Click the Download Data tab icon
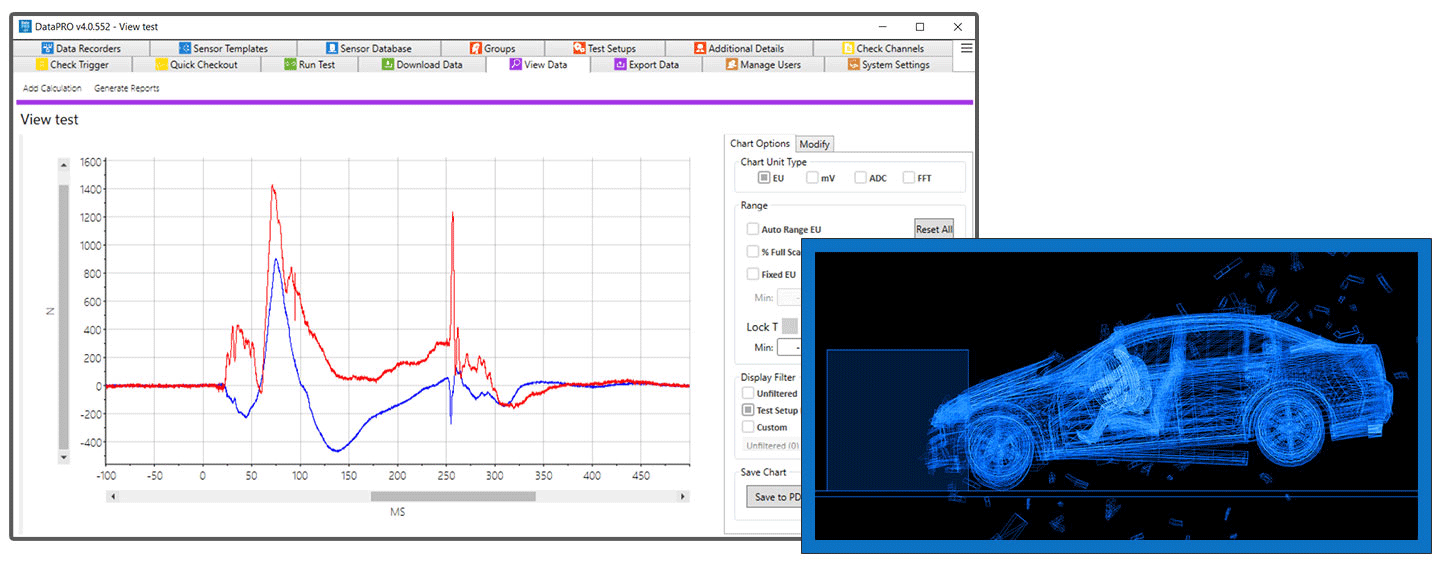The height and width of the screenshot is (563, 1446). click(x=387, y=65)
